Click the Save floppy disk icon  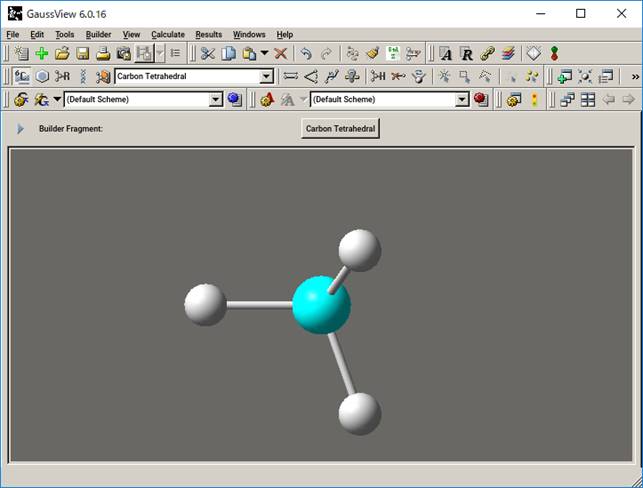pyautogui.click(x=83, y=54)
